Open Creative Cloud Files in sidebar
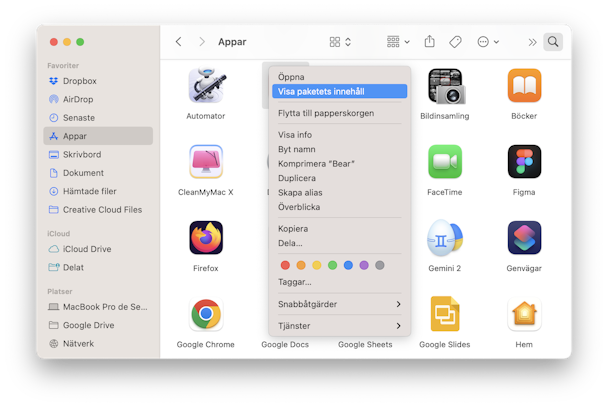This screenshot has height=407, width=608. tap(98, 210)
